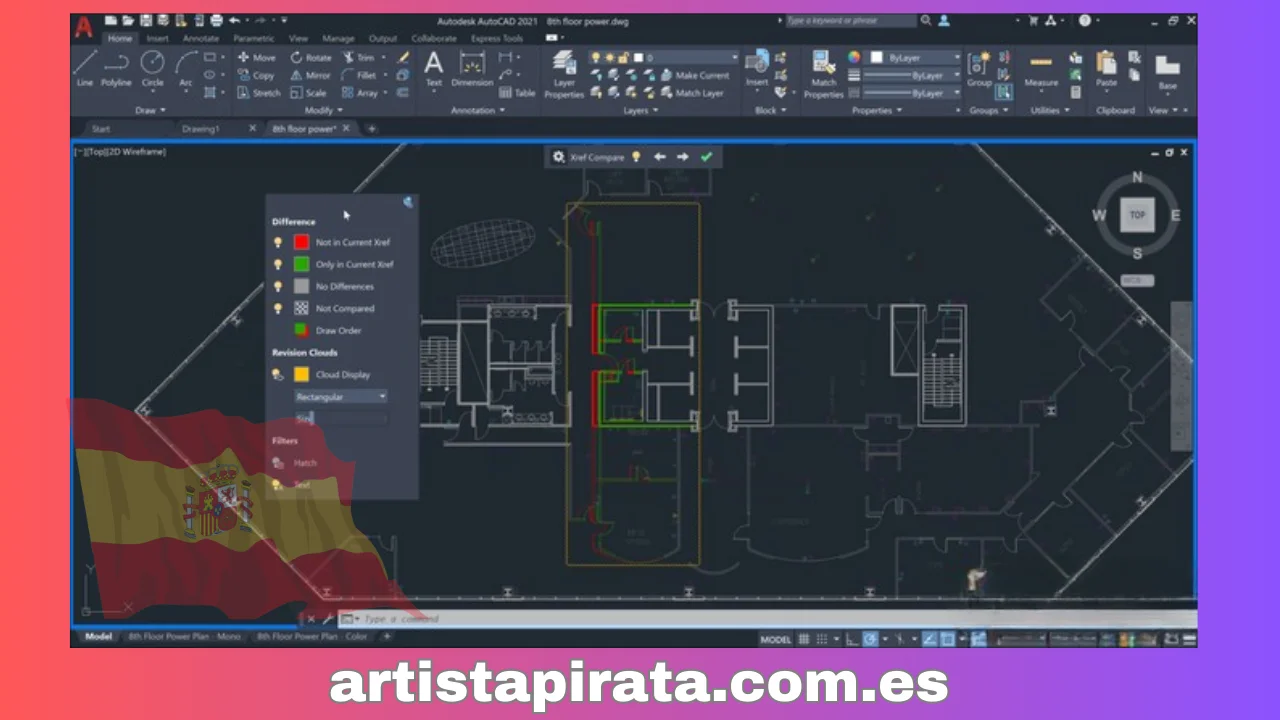Activate the Scale command

[x=308, y=93]
